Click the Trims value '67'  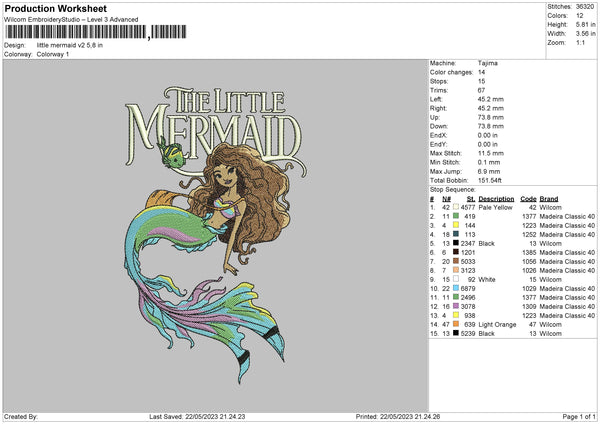click(x=481, y=90)
